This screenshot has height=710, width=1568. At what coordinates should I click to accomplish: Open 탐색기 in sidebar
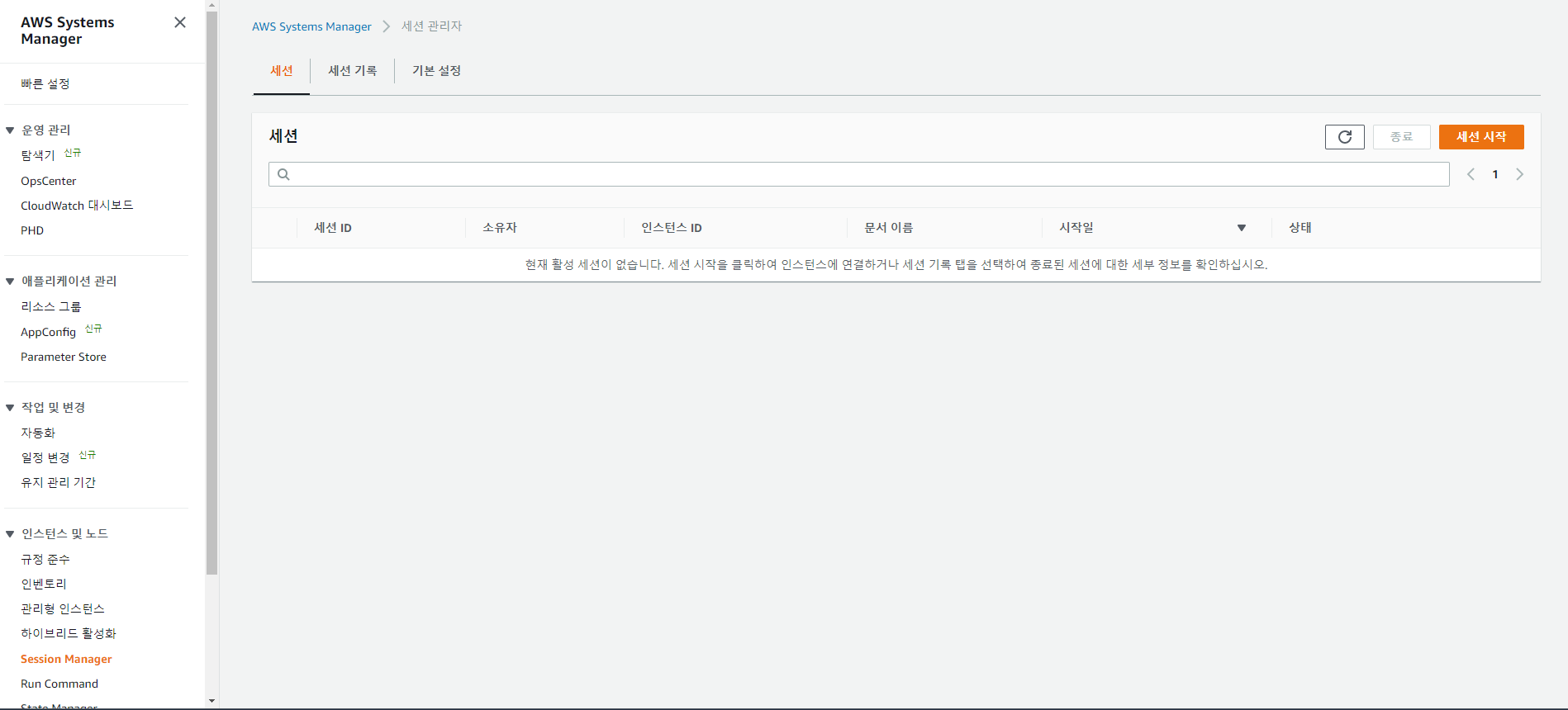coord(38,155)
